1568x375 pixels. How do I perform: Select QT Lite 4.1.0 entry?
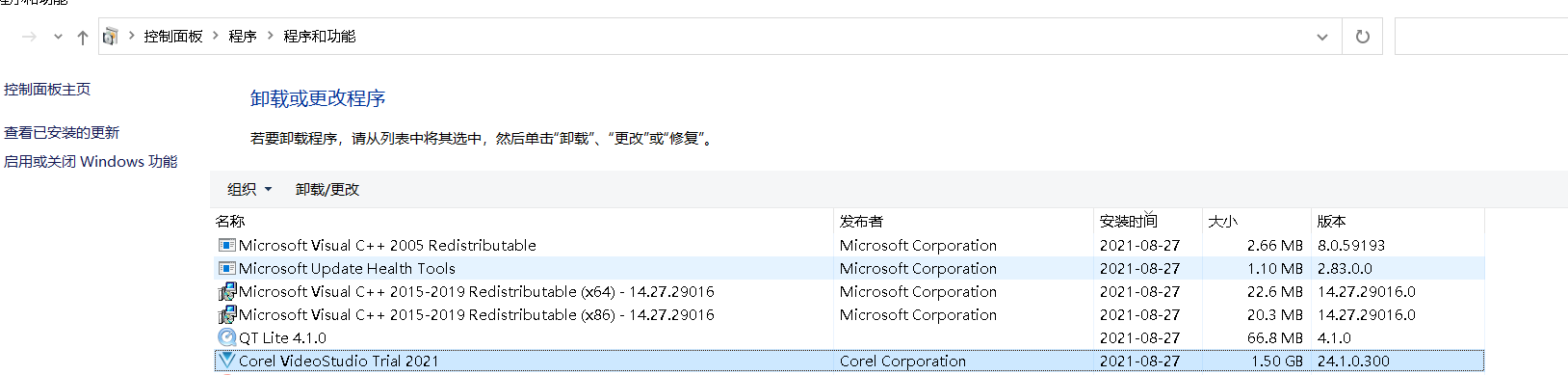[849, 338]
